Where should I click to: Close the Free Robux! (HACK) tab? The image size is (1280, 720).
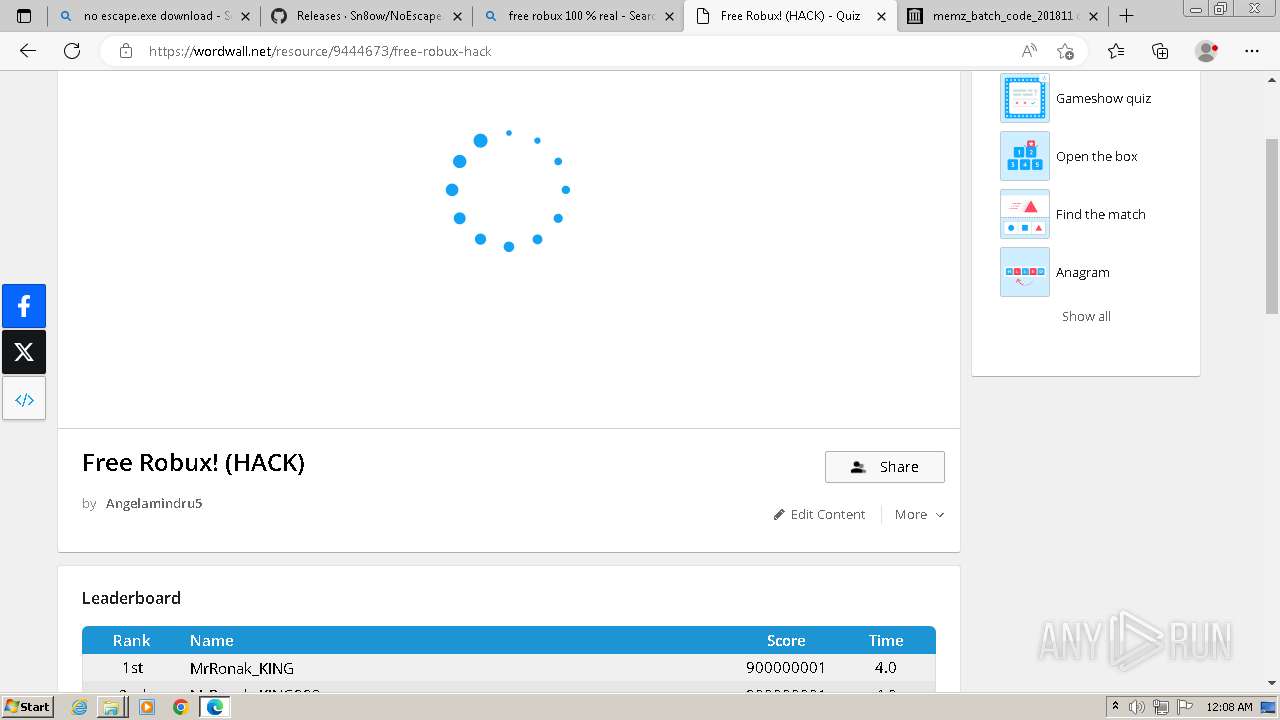[881, 16]
